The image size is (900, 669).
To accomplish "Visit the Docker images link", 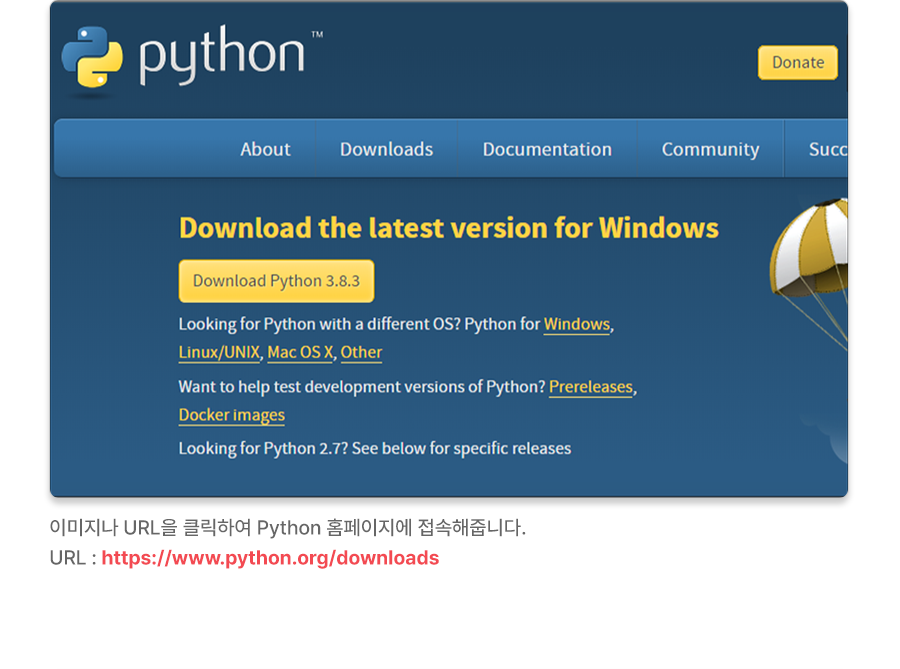I will tap(232, 415).
